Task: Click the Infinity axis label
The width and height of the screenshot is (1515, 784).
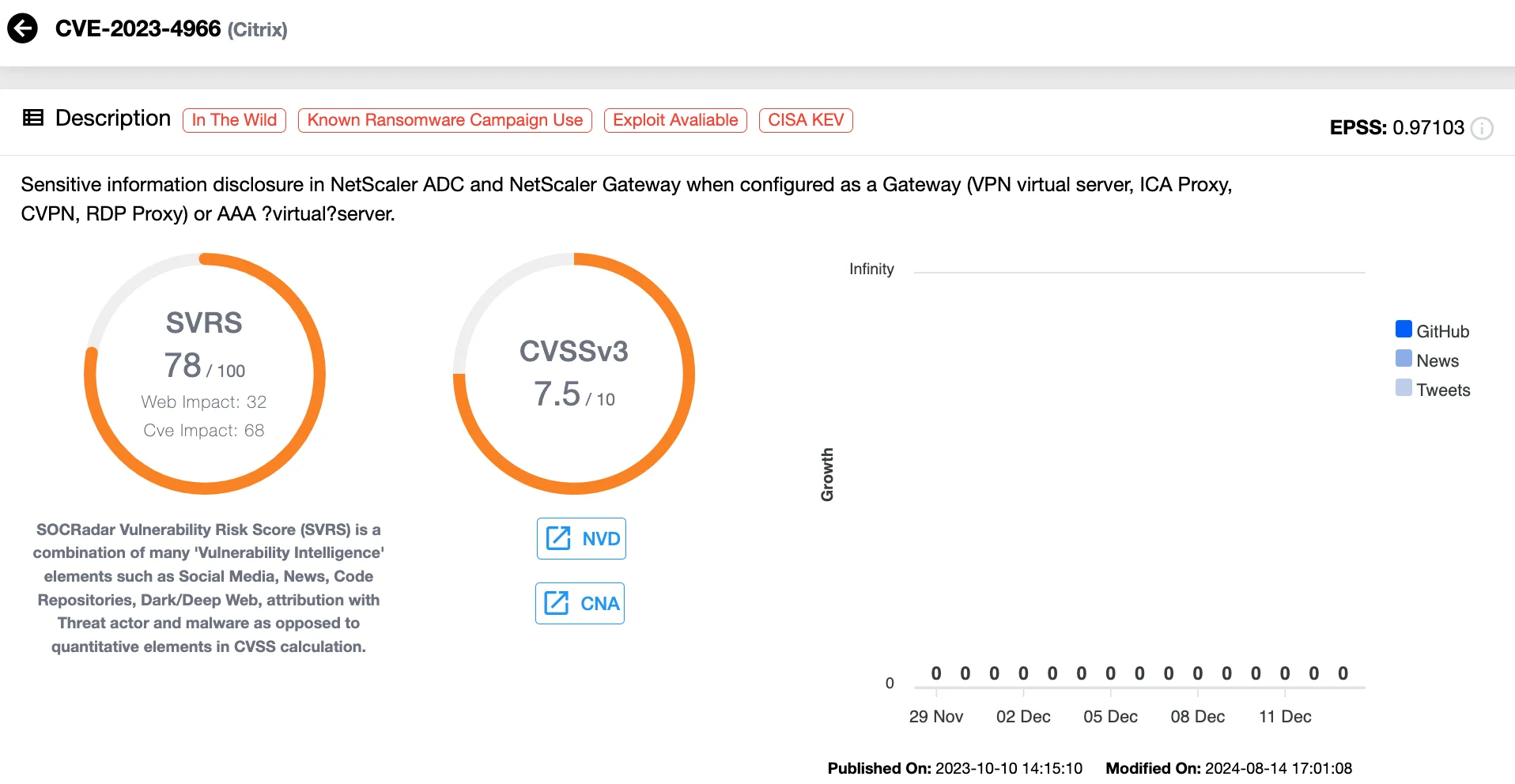Action: tap(871, 269)
